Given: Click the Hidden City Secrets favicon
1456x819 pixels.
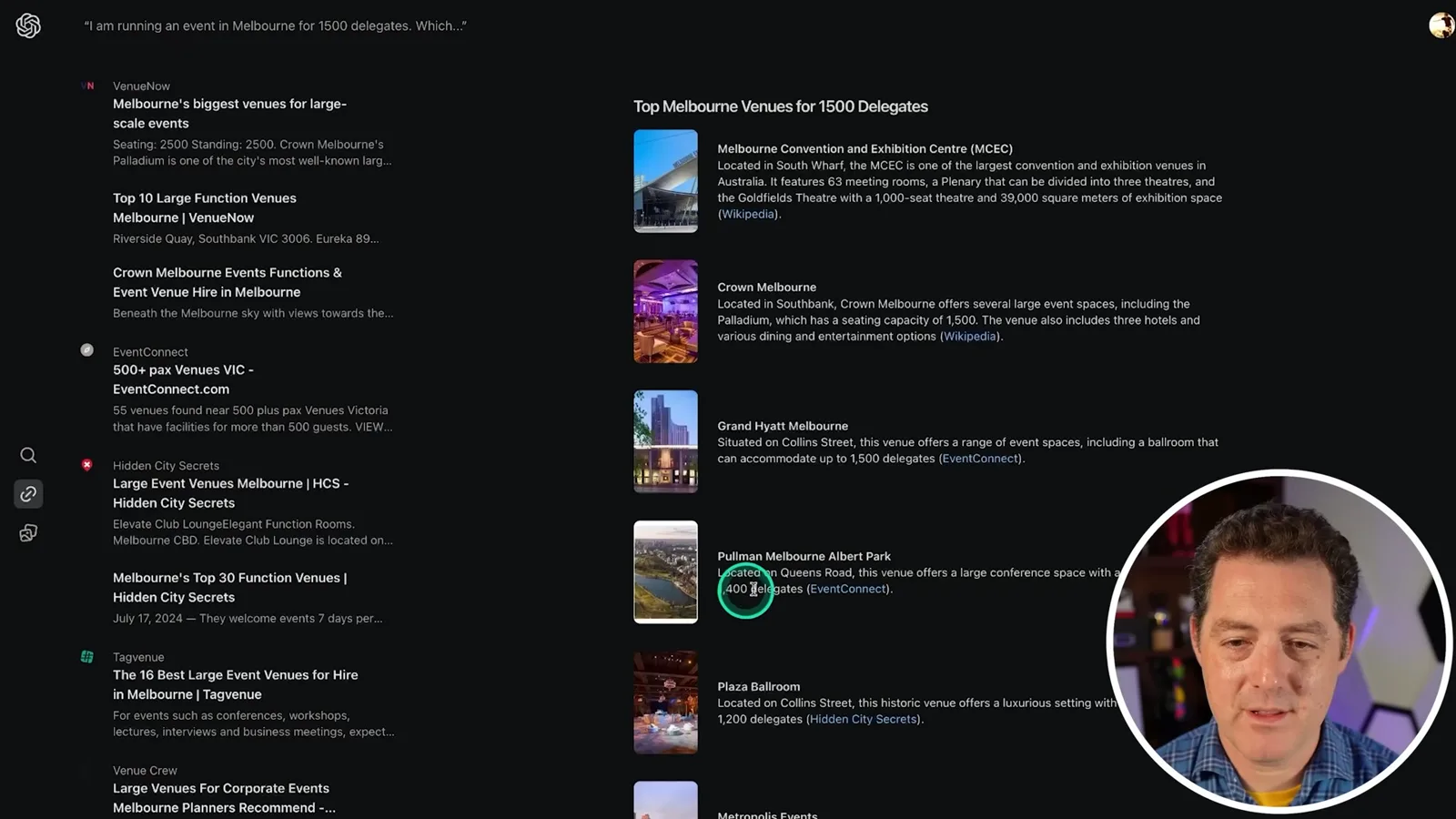Looking at the screenshot, I should tap(87, 465).
